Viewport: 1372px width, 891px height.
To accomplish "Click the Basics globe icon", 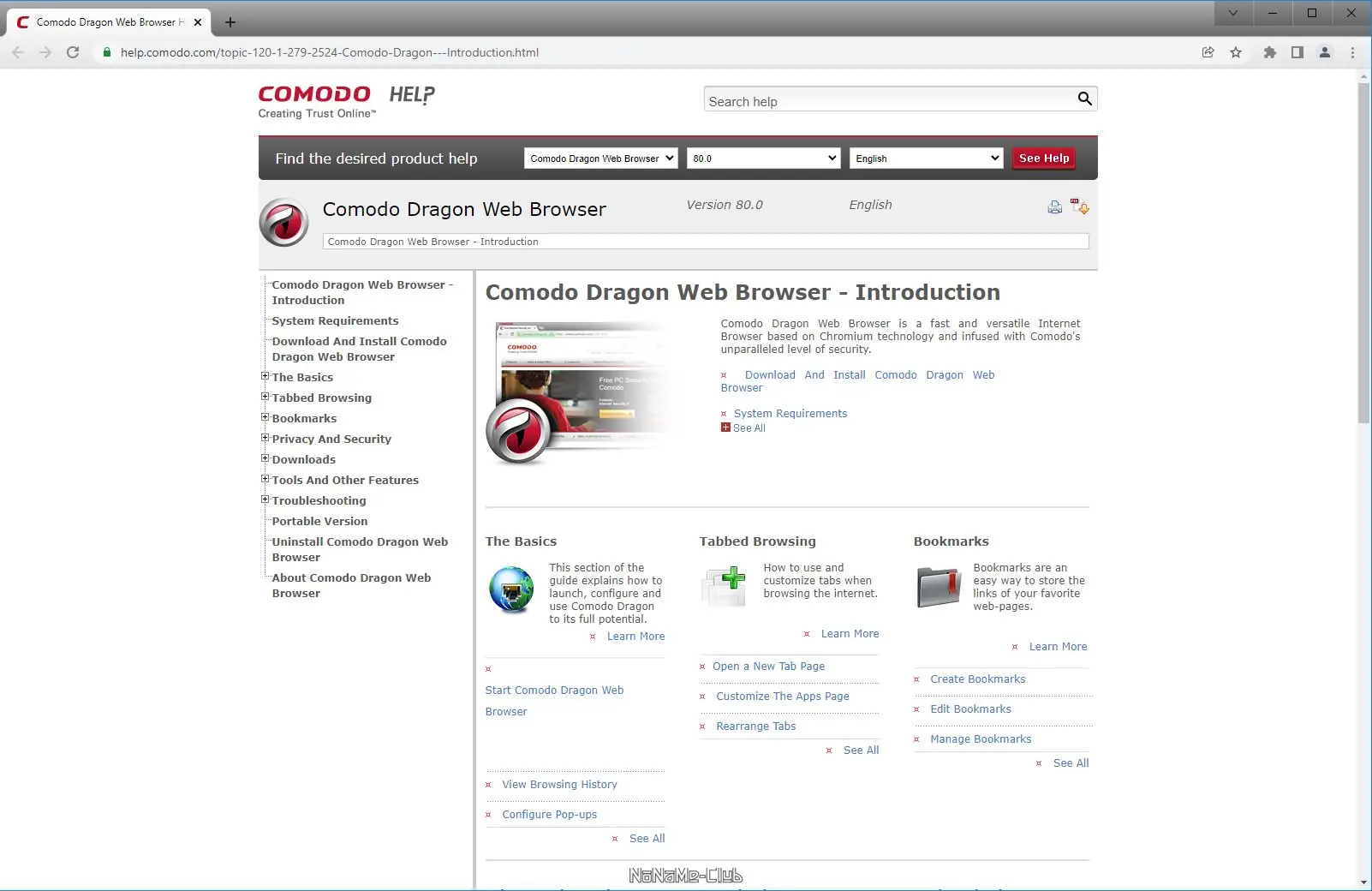I will [511, 589].
